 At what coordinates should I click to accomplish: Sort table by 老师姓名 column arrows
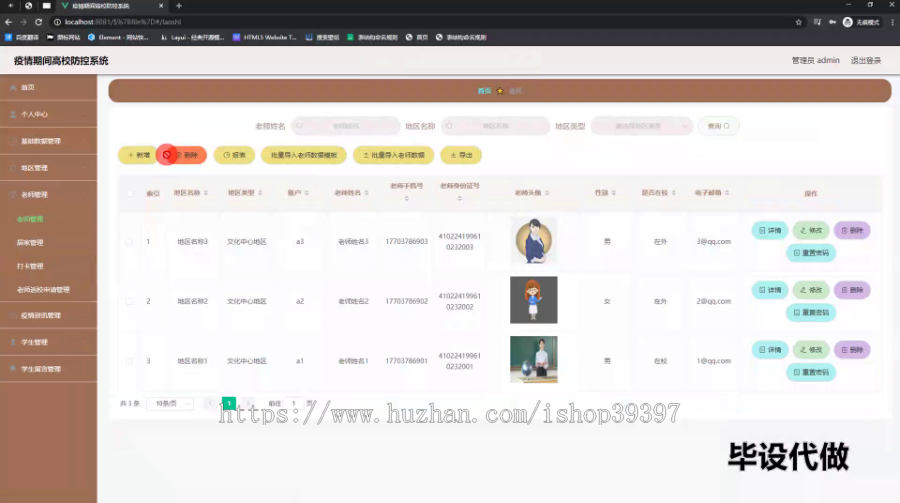(367, 193)
